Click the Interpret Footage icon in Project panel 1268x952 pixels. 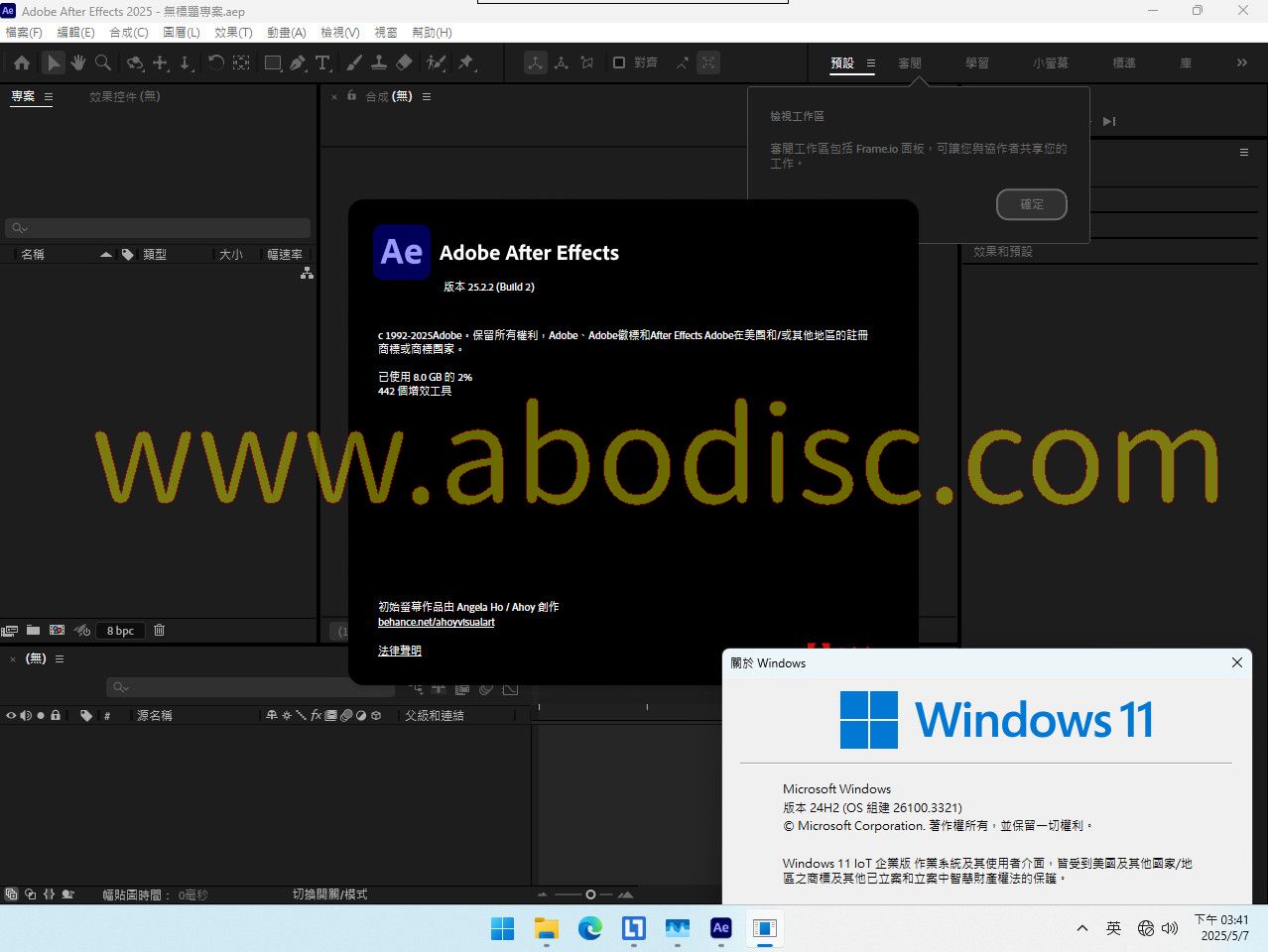pyautogui.click(x=10, y=630)
